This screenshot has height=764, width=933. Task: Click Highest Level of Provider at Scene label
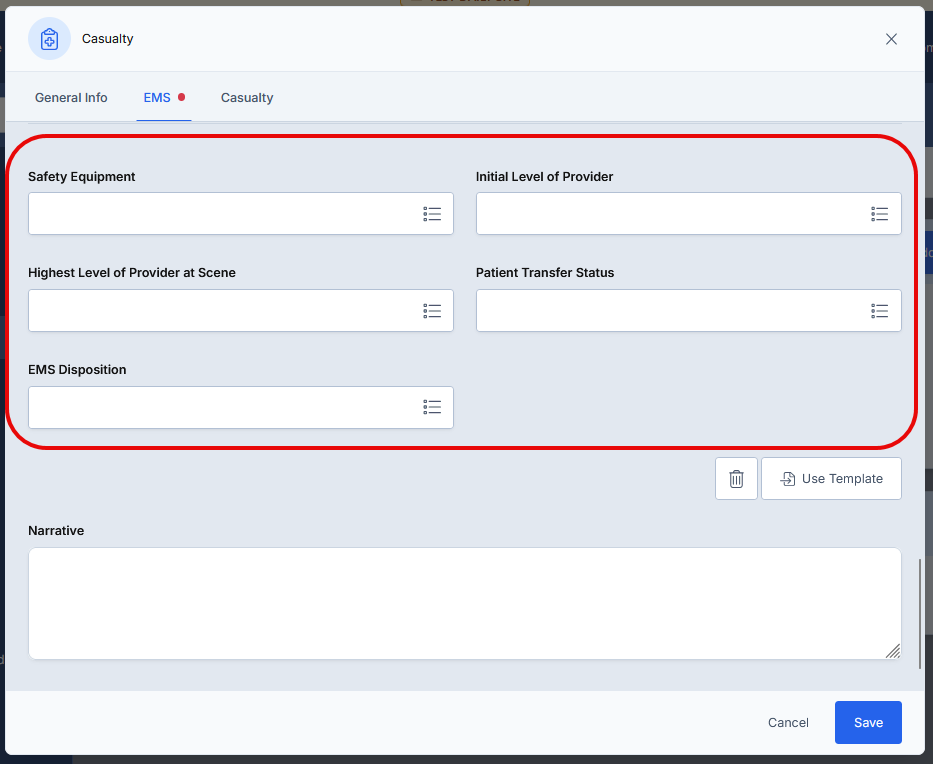coord(132,273)
